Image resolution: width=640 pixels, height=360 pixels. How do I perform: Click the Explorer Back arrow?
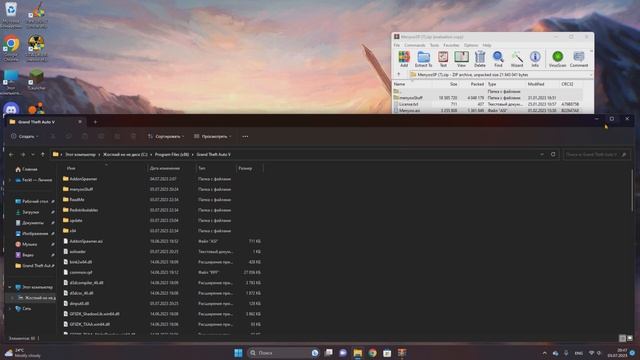pos(11,155)
